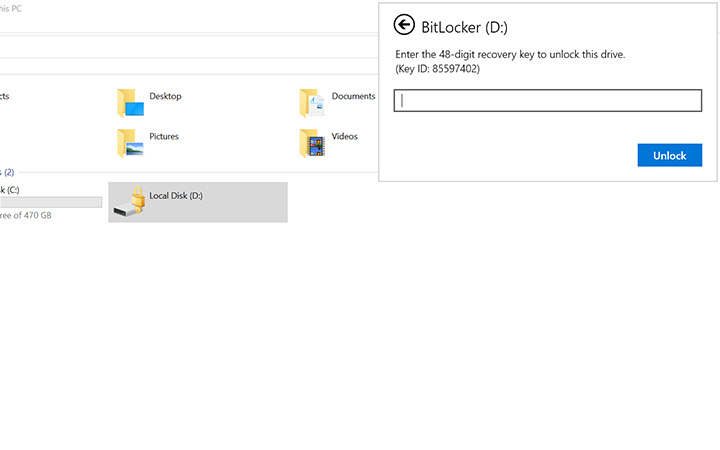Open the Videos folder icon
Viewport: 720px width, 450px height.
tap(312, 143)
